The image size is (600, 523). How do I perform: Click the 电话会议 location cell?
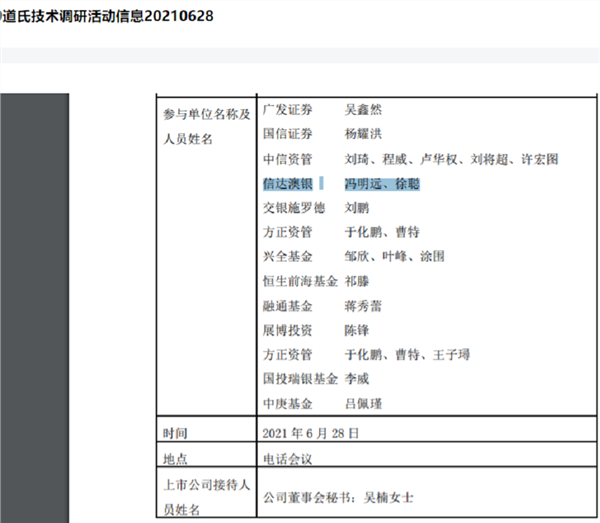tap(427, 454)
